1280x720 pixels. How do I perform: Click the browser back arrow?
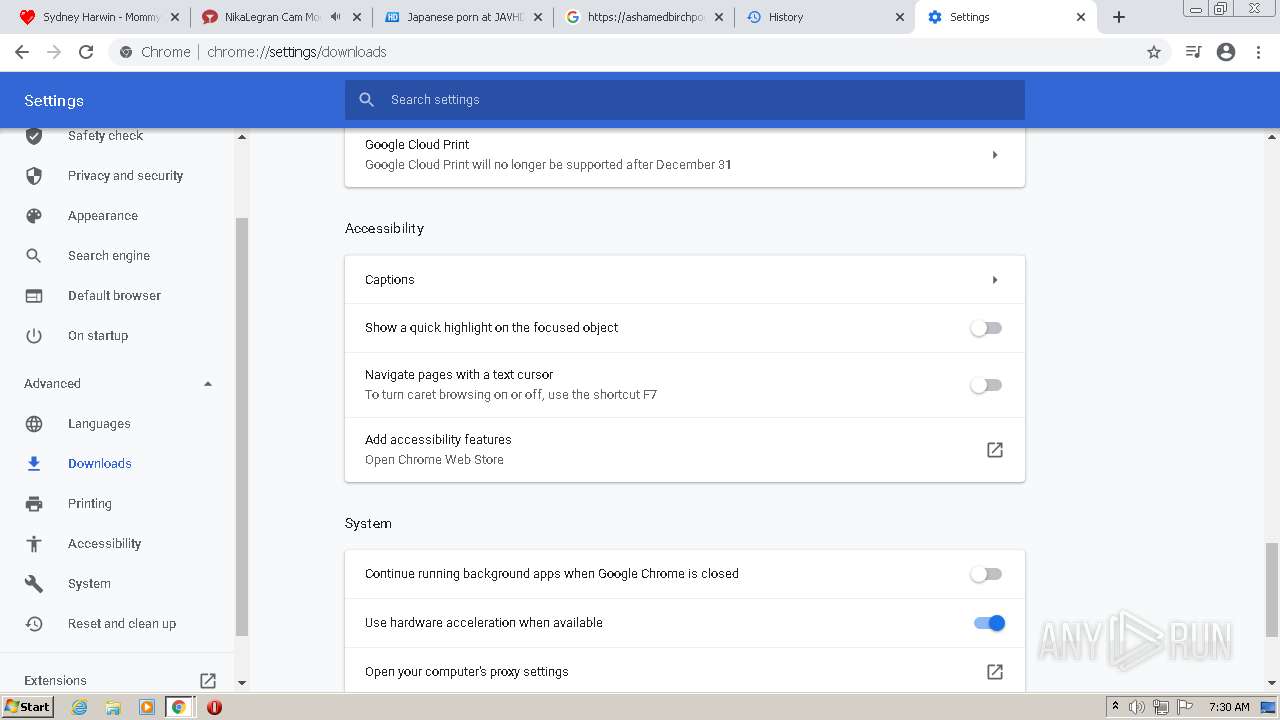(22, 52)
